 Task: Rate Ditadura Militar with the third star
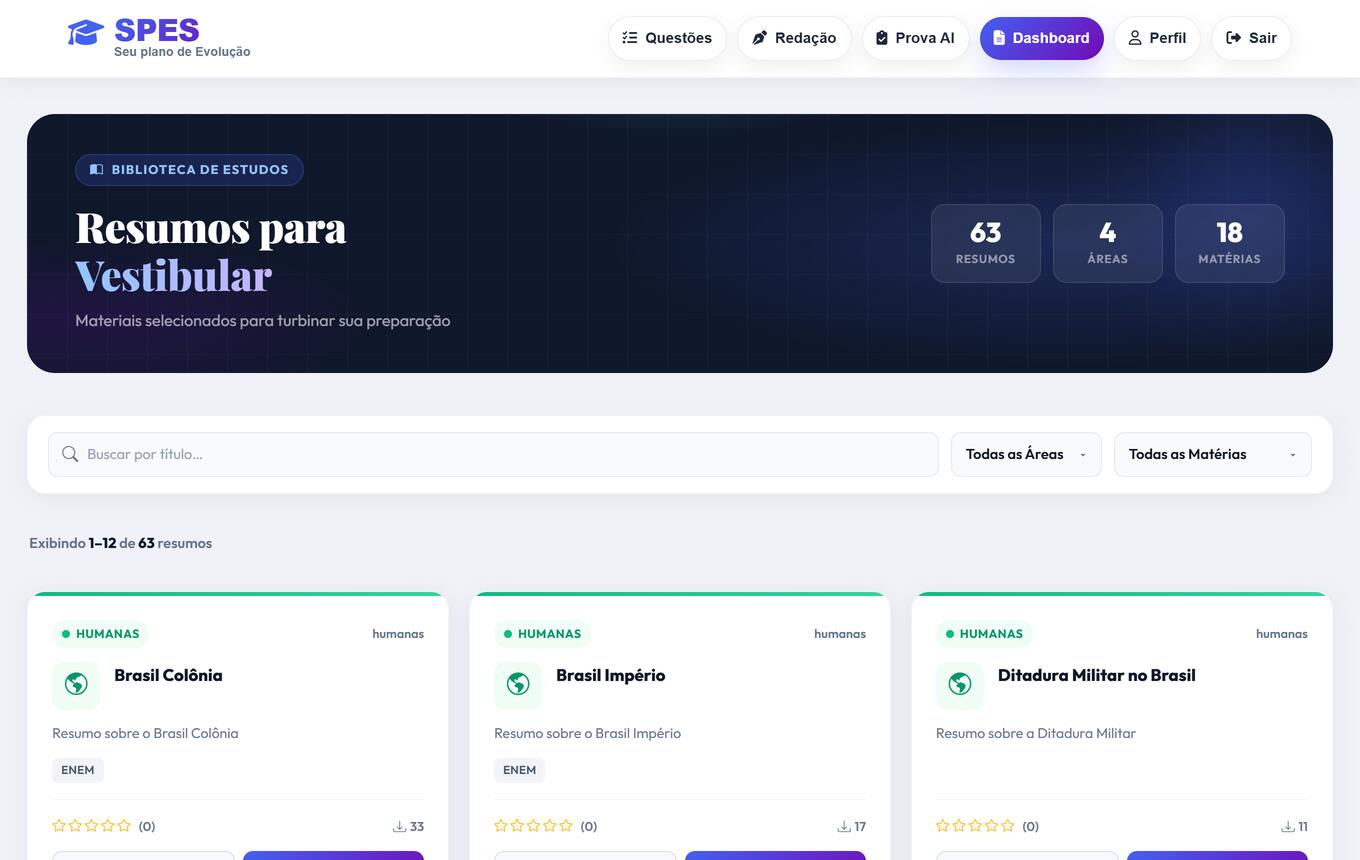975,826
